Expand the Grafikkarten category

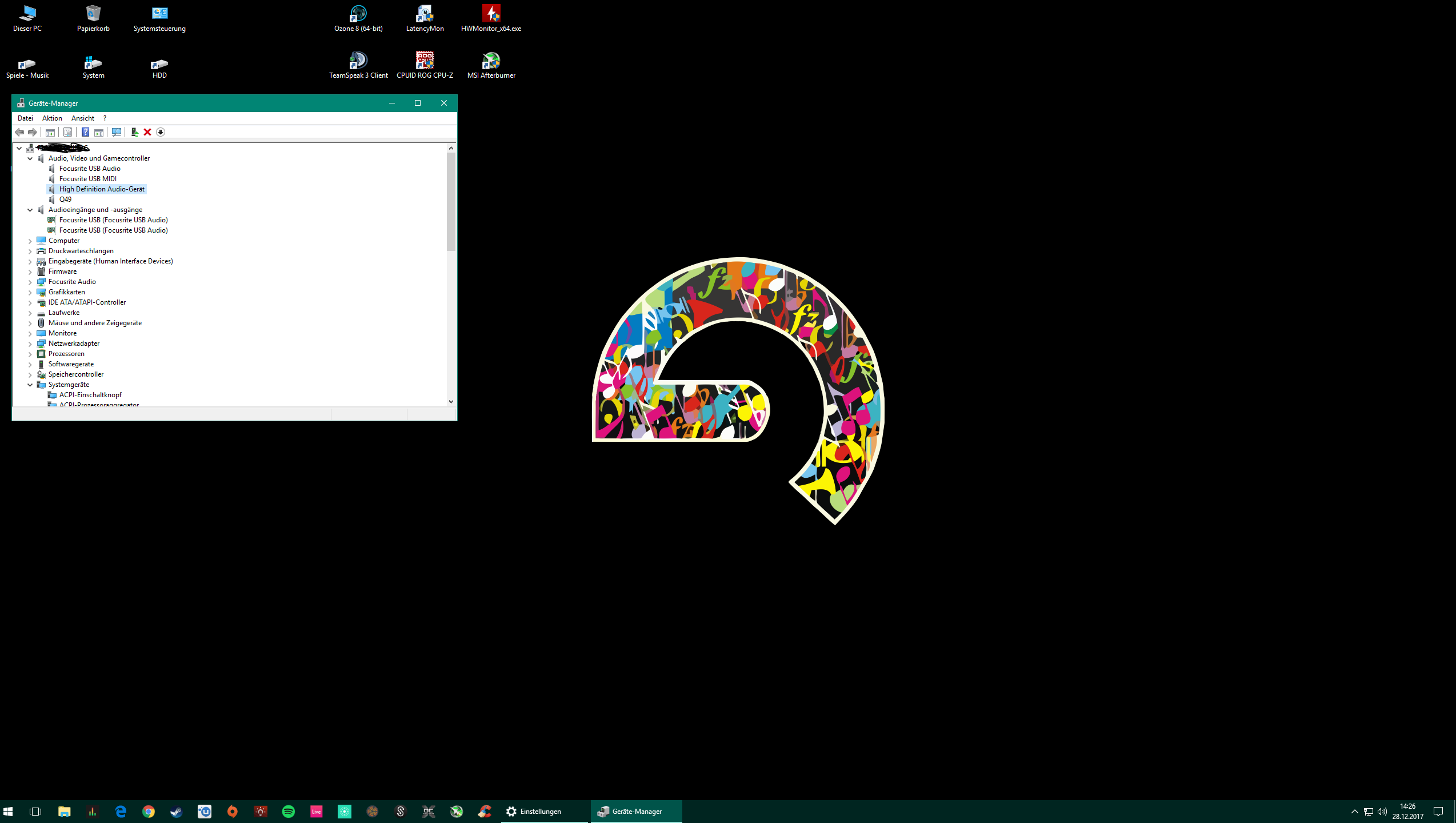point(30,292)
